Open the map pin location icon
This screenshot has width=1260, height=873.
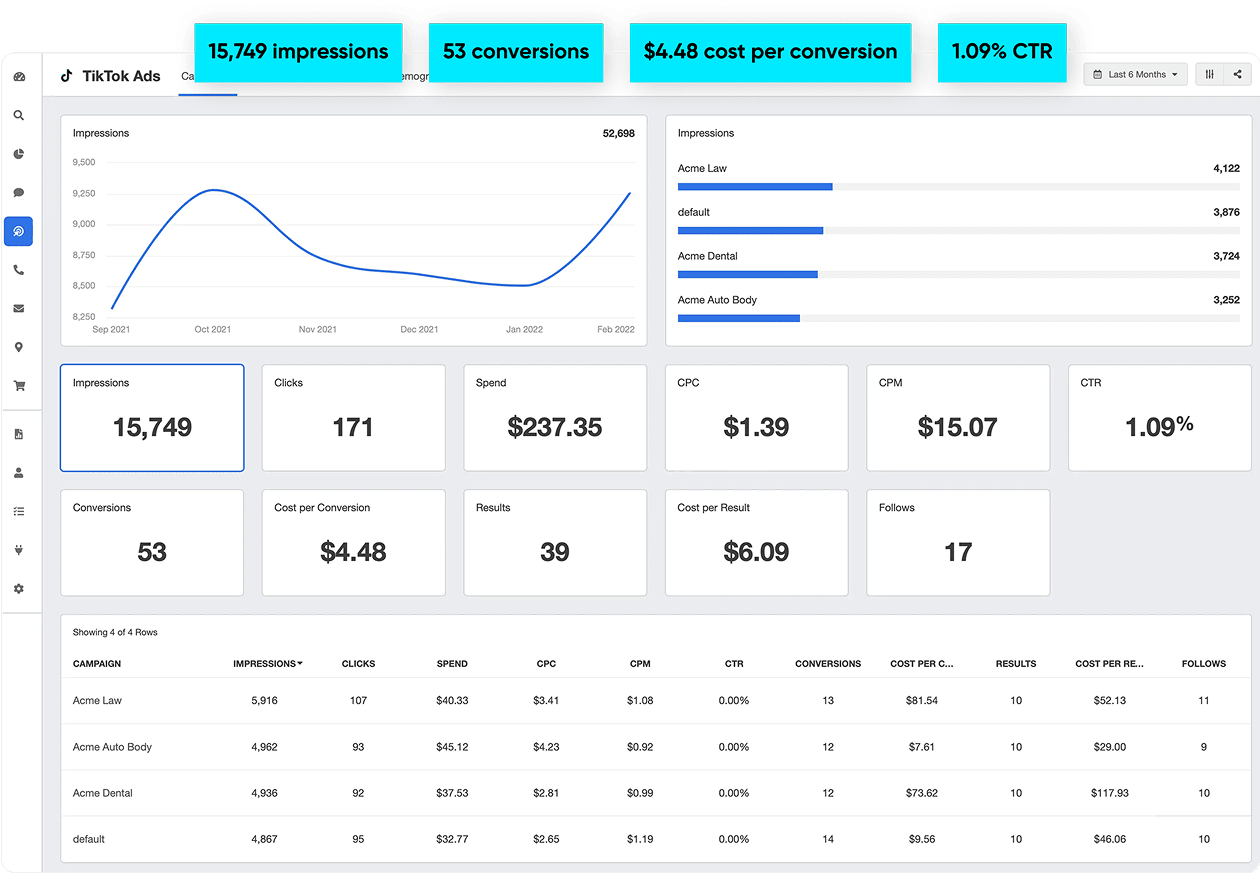[19, 347]
